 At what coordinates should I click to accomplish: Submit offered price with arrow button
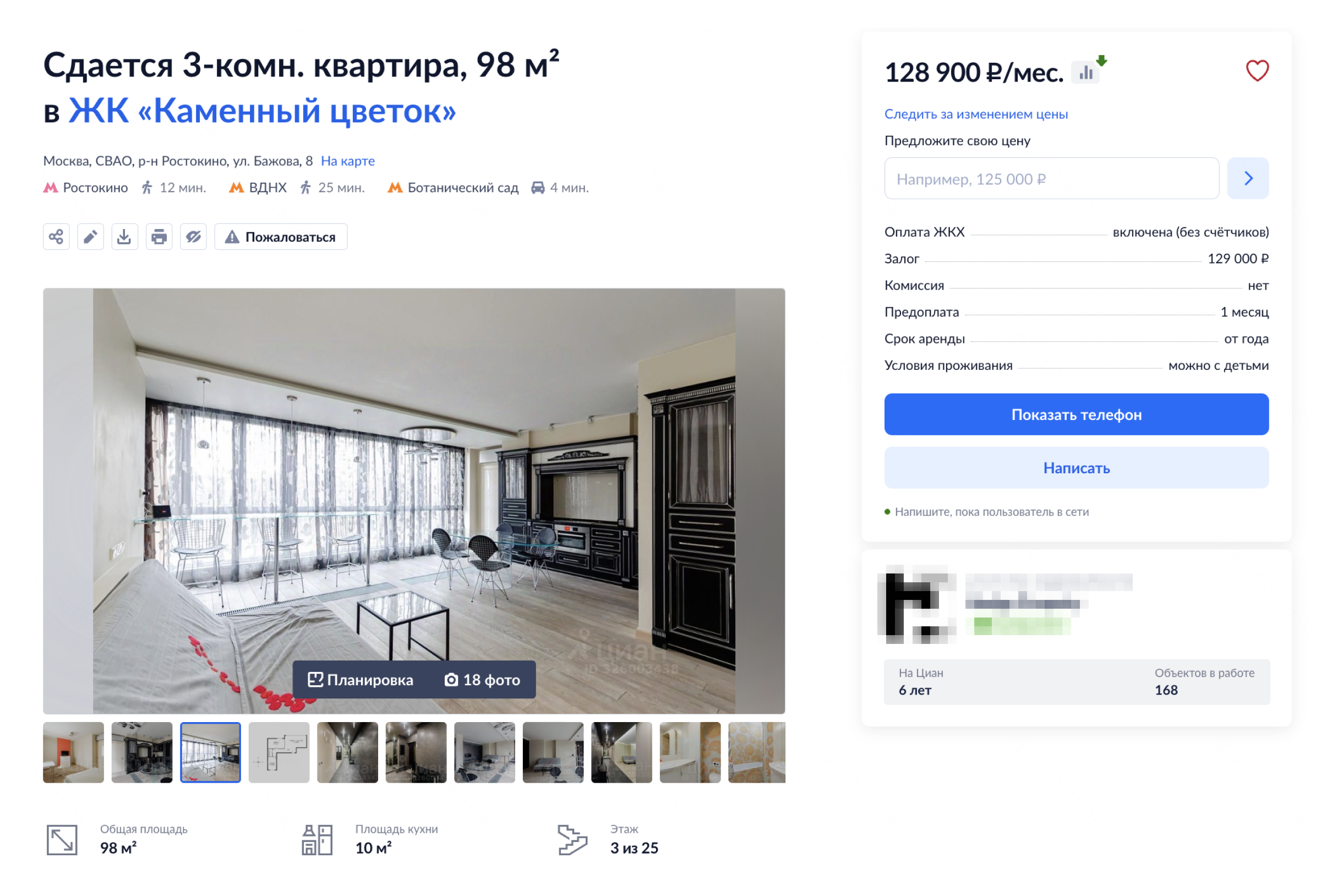1248,178
